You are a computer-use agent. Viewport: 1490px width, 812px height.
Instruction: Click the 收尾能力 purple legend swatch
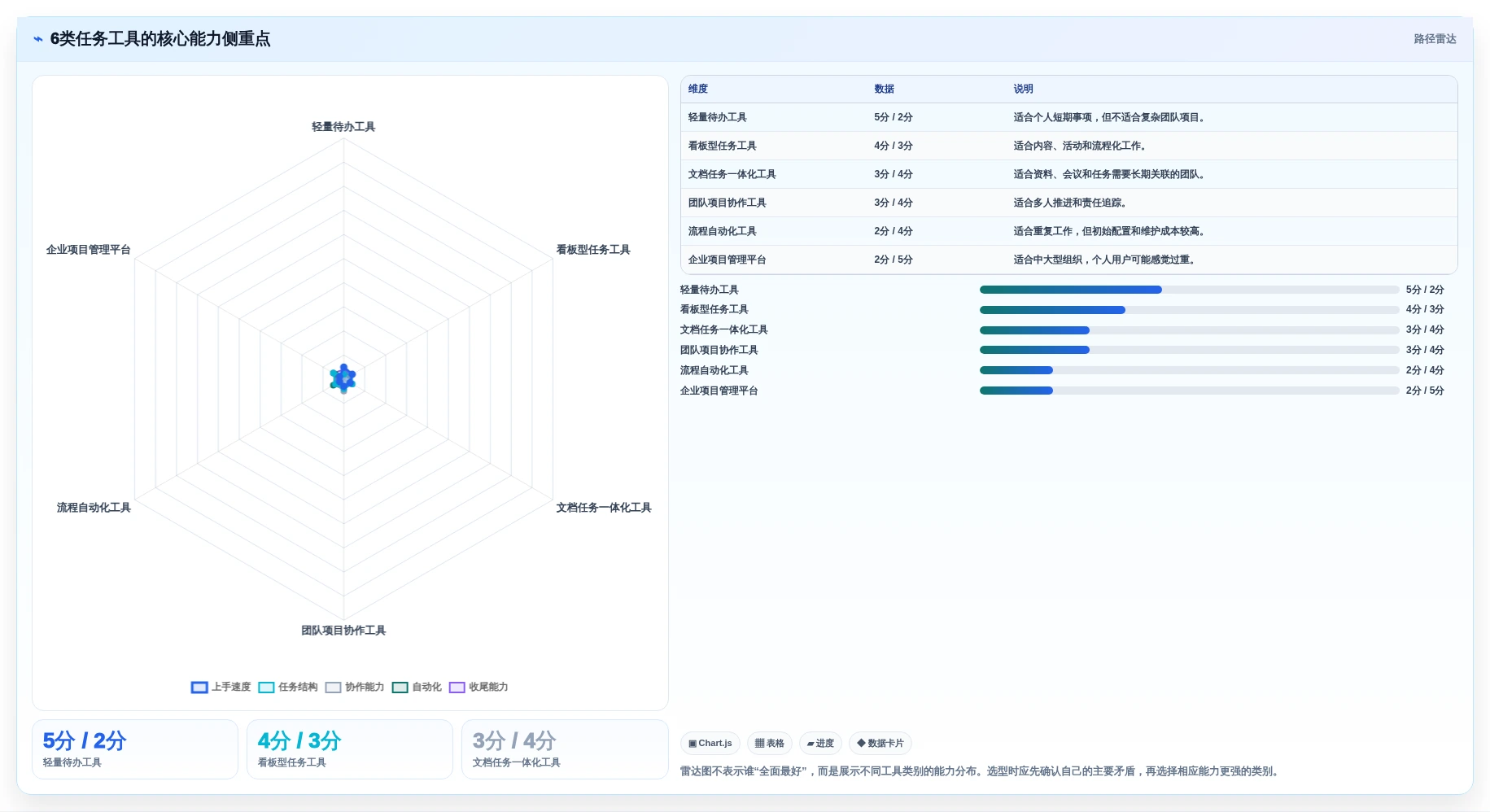pyautogui.click(x=457, y=688)
